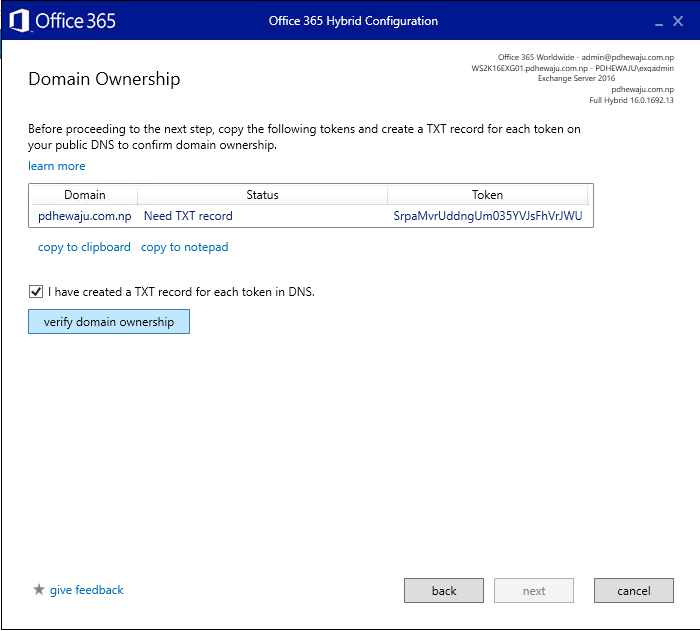Go back to the previous step

coord(444,590)
